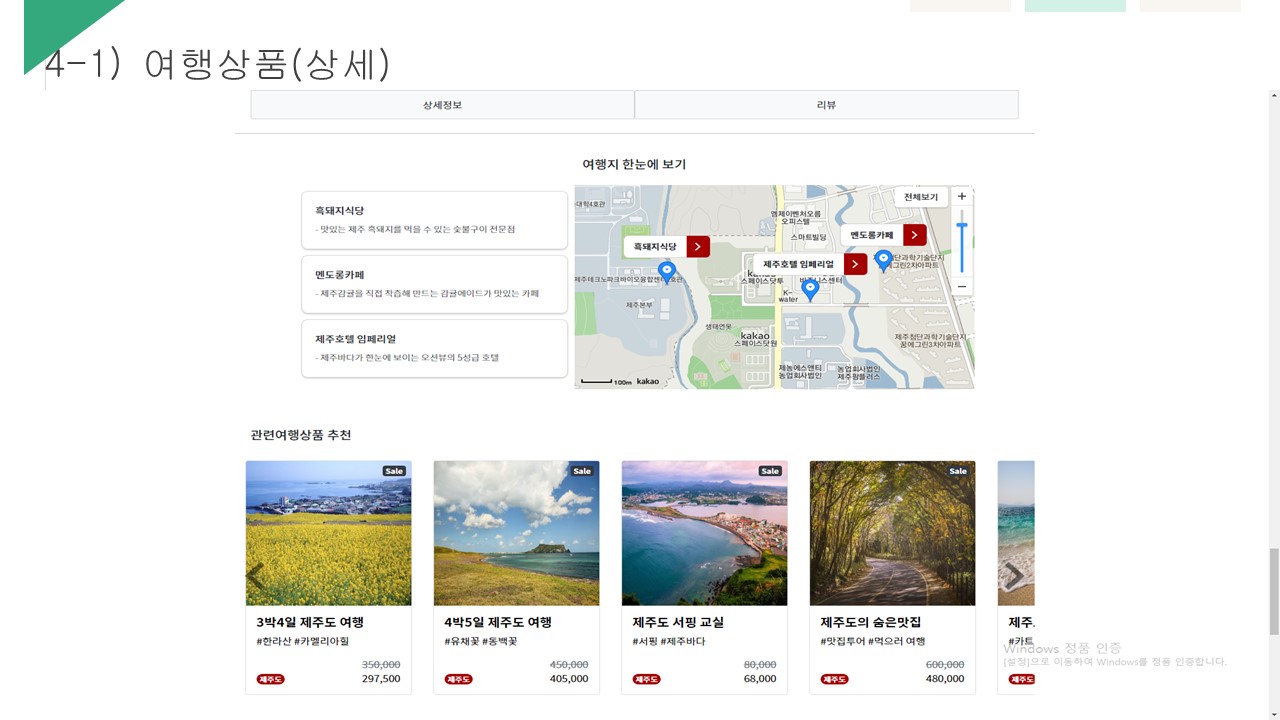
Task: Click the 제주도 tag on 4박5일 card
Action: pyautogui.click(x=459, y=679)
